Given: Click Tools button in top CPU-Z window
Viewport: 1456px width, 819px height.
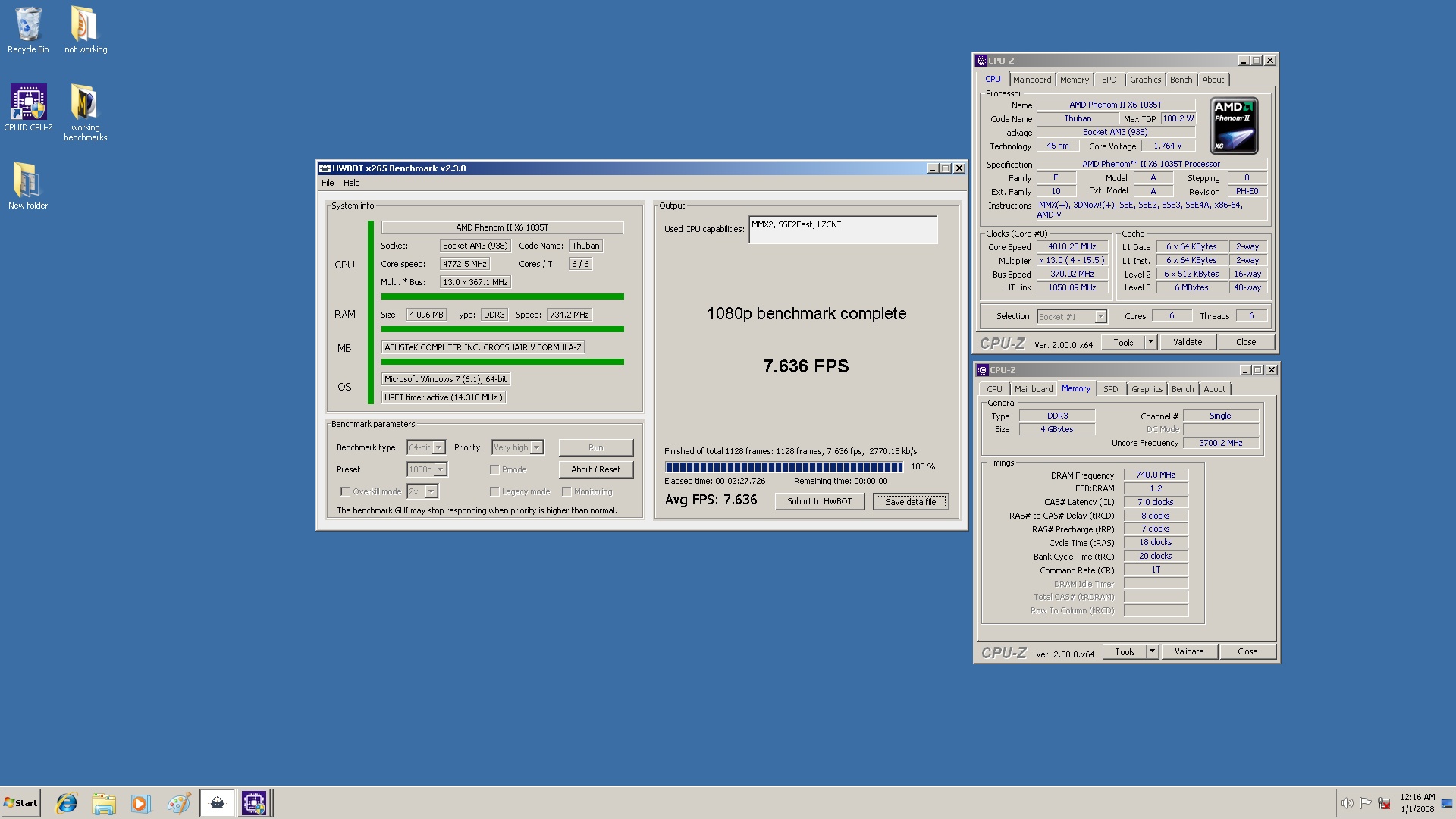Looking at the screenshot, I should pyautogui.click(x=1123, y=342).
